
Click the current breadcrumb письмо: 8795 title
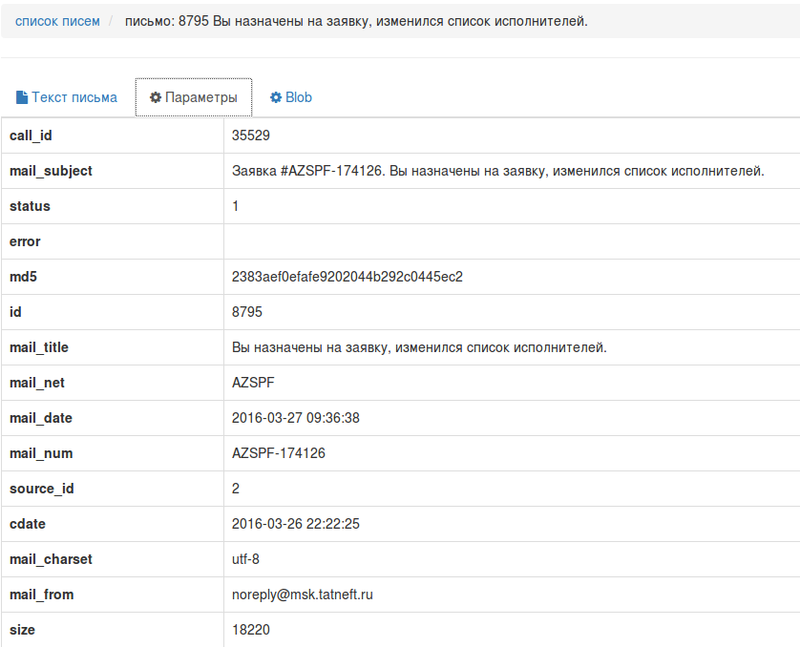click(x=356, y=21)
